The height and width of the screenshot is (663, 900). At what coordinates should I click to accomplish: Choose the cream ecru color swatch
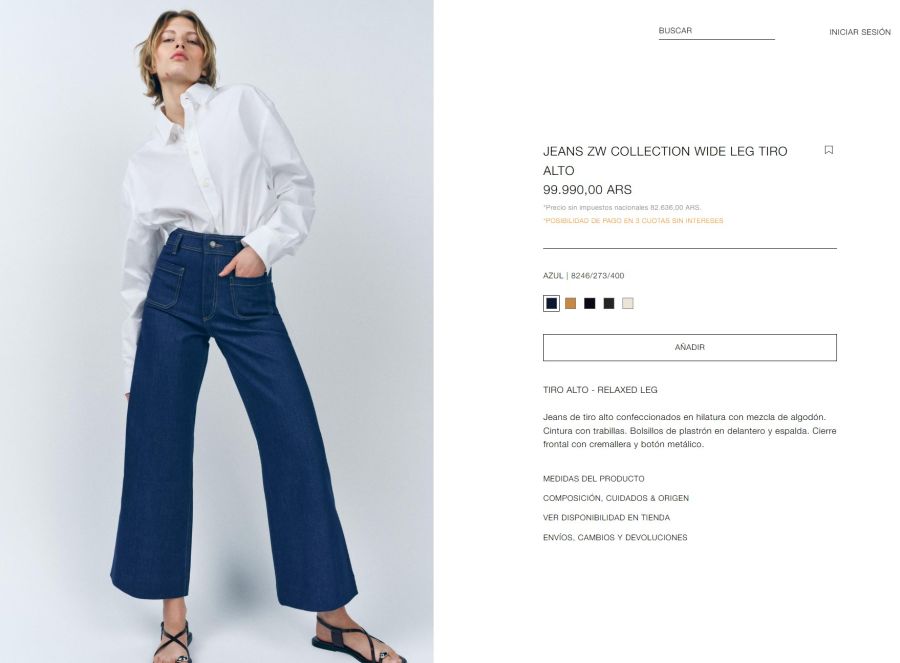[627, 303]
